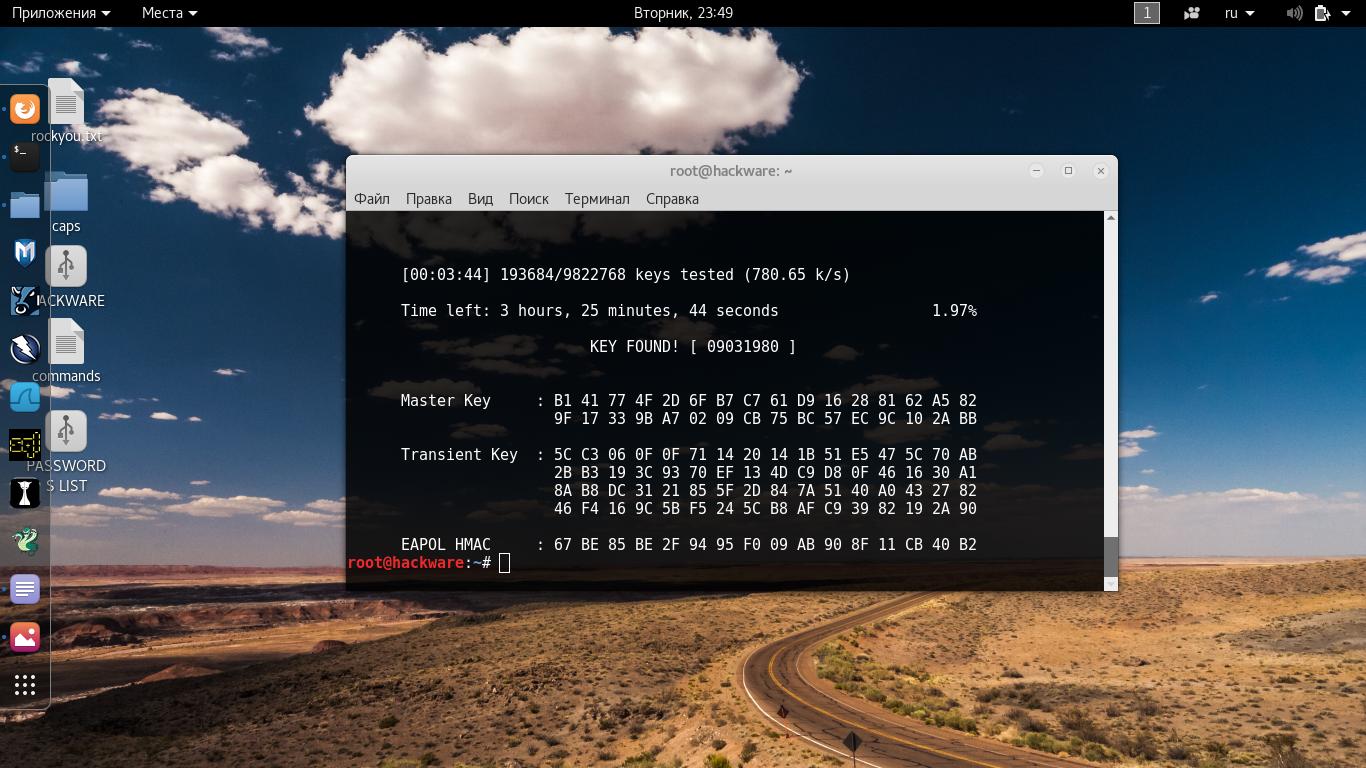This screenshot has height=768, width=1366.
Task: Click the terminal scrollbar thumb
Action: [x=1110, y=555]
